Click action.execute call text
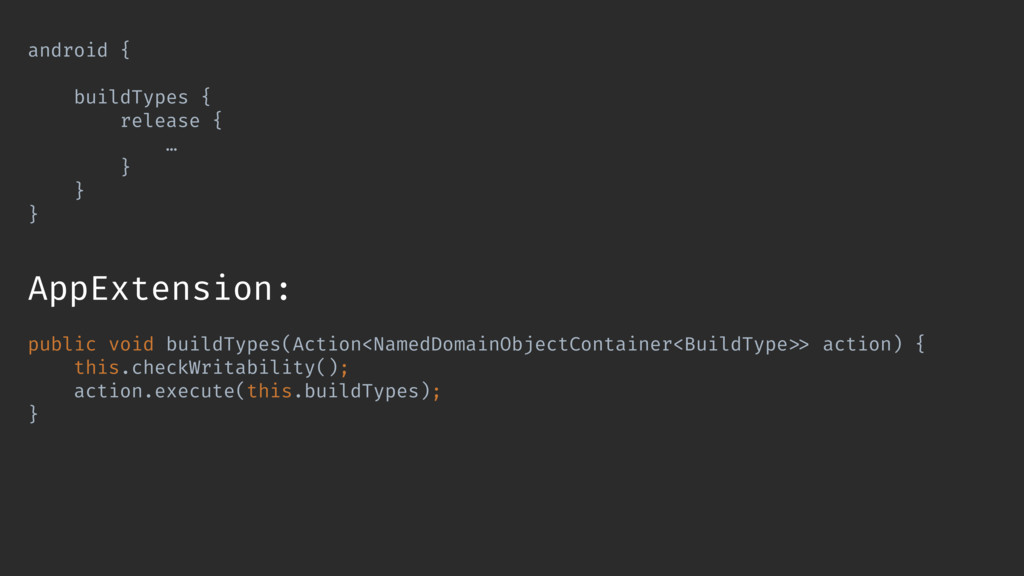Viewport: 1024px width, 576px height. 154,391
